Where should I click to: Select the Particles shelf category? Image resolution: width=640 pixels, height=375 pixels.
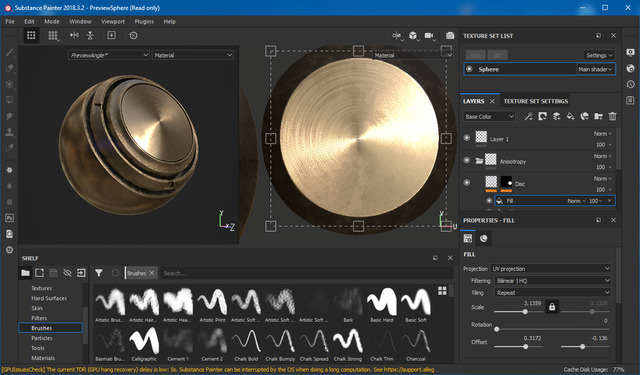(x=42, y=338)
